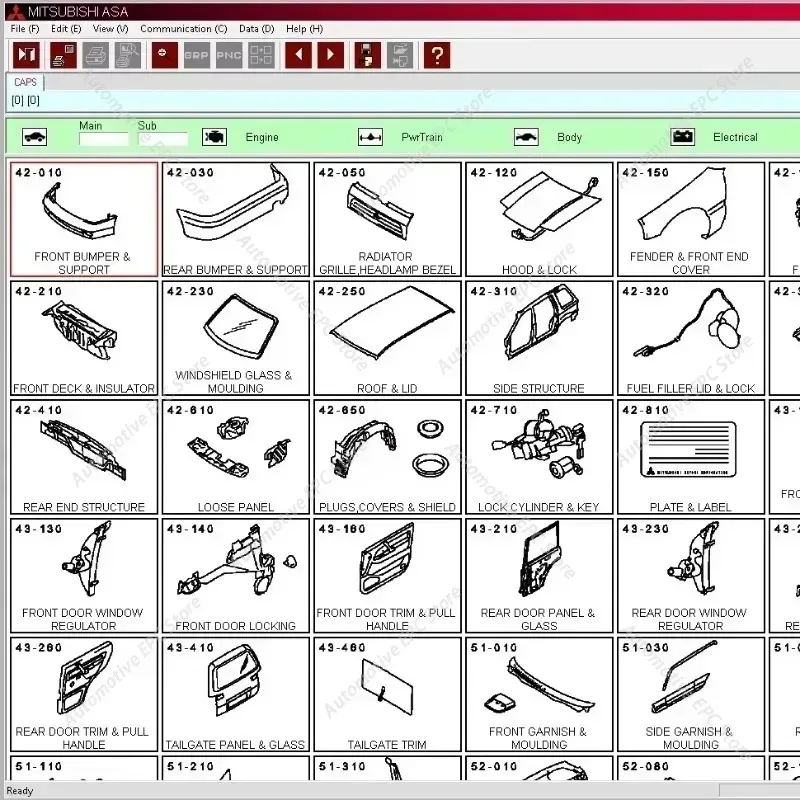Select the CAPS tab

point(25,82)
